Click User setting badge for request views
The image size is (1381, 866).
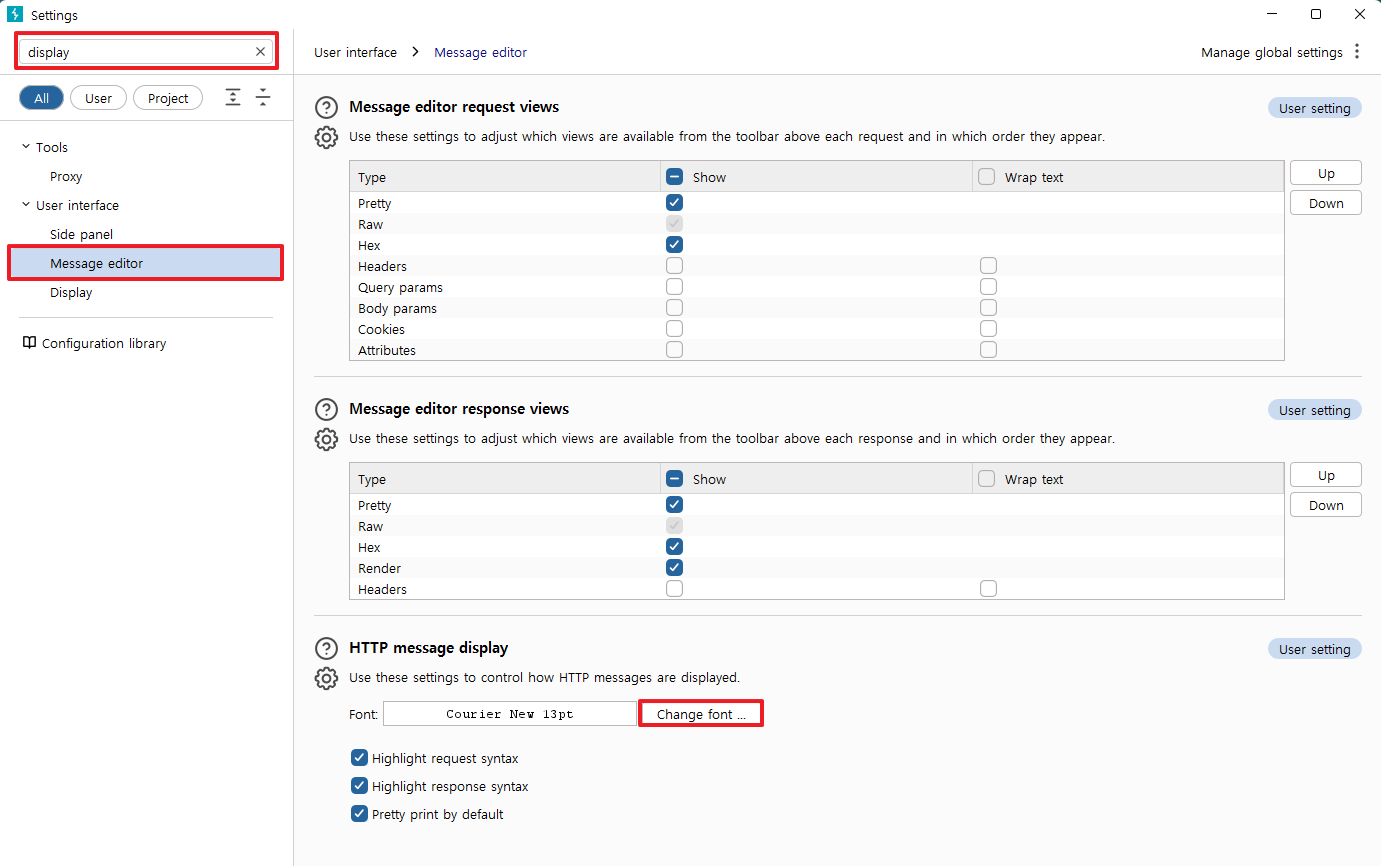point(1315,108)
